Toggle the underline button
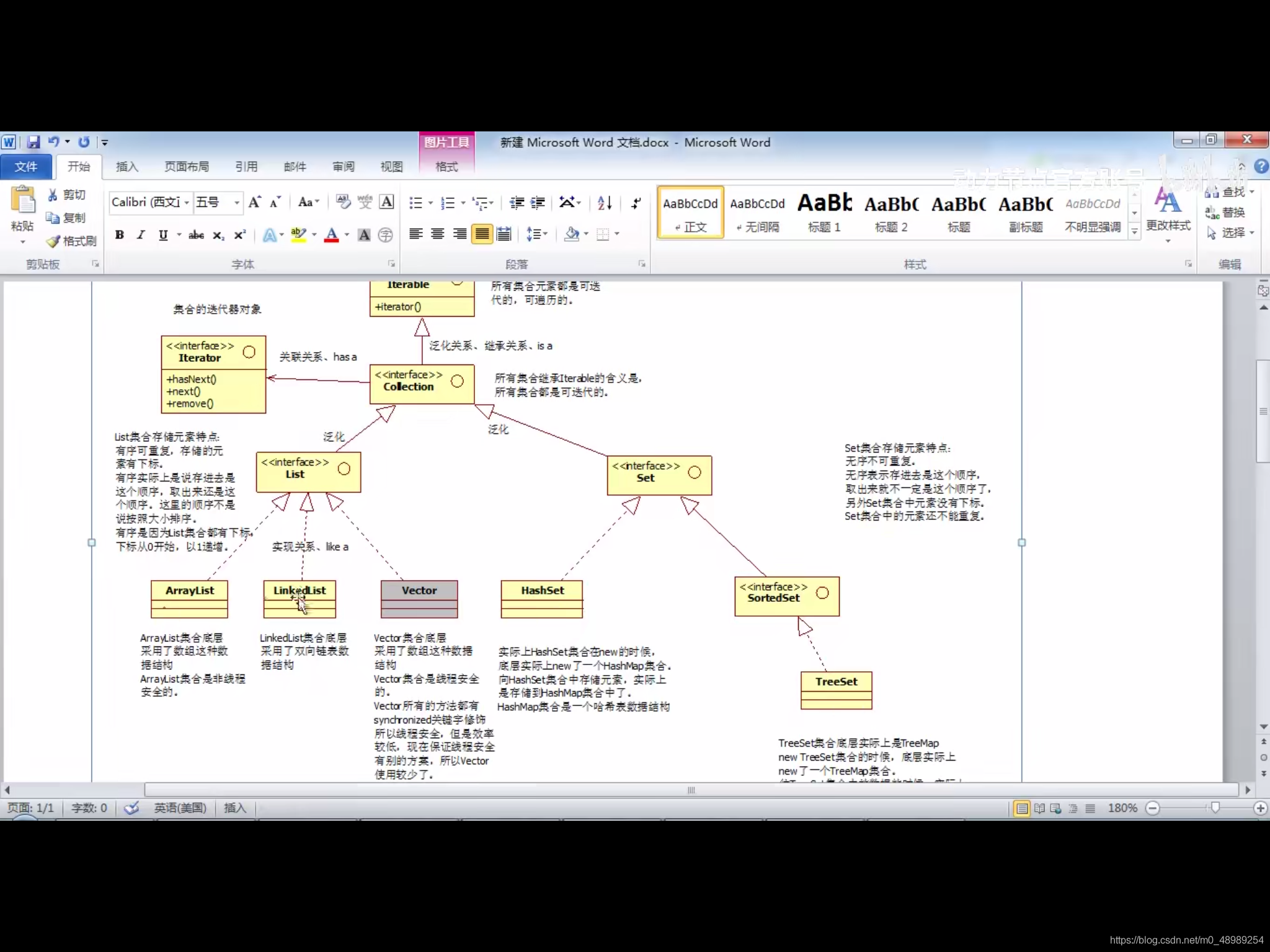Viewport: 1270px width, 952px height. (x=162, y=235)
